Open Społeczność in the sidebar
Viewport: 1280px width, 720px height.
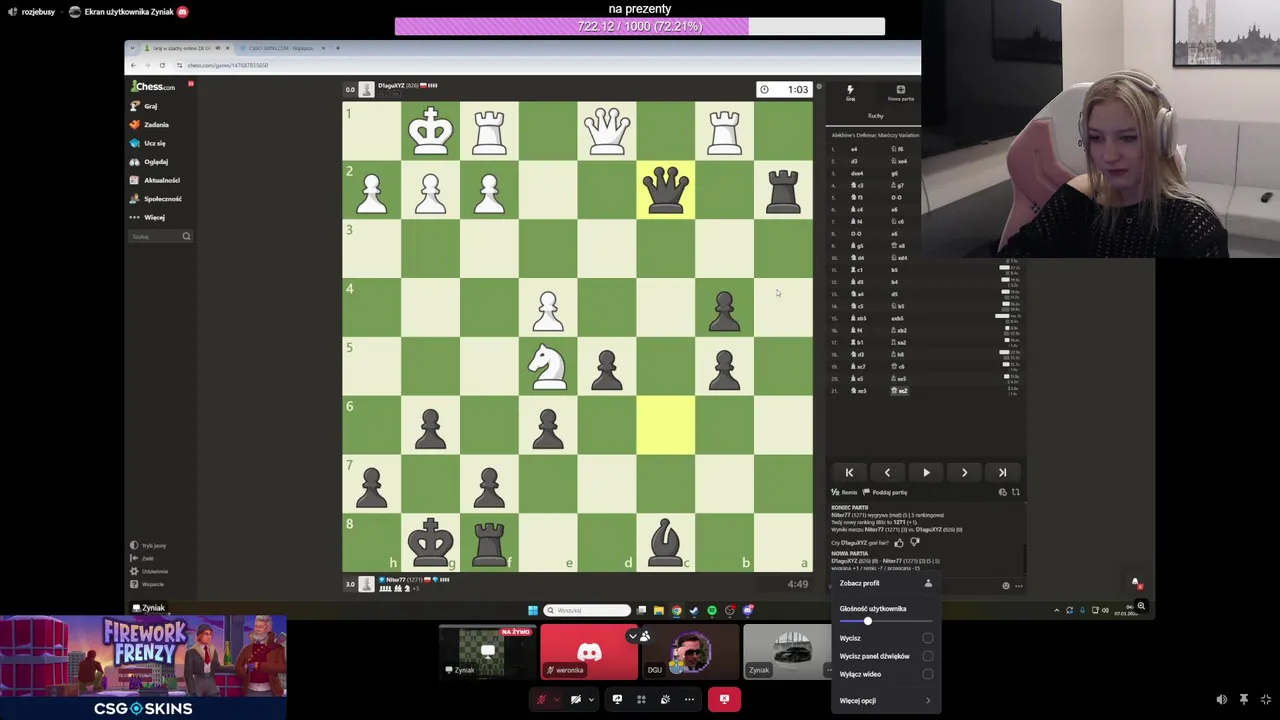[x=156, y=199]
